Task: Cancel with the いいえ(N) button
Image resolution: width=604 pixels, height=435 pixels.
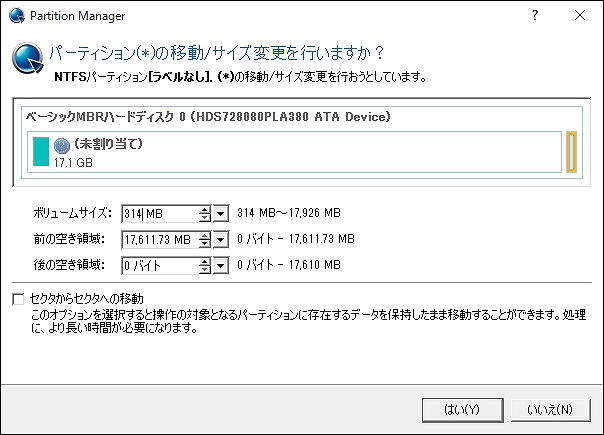Action: pyautogui.click(x=550, y=410)
